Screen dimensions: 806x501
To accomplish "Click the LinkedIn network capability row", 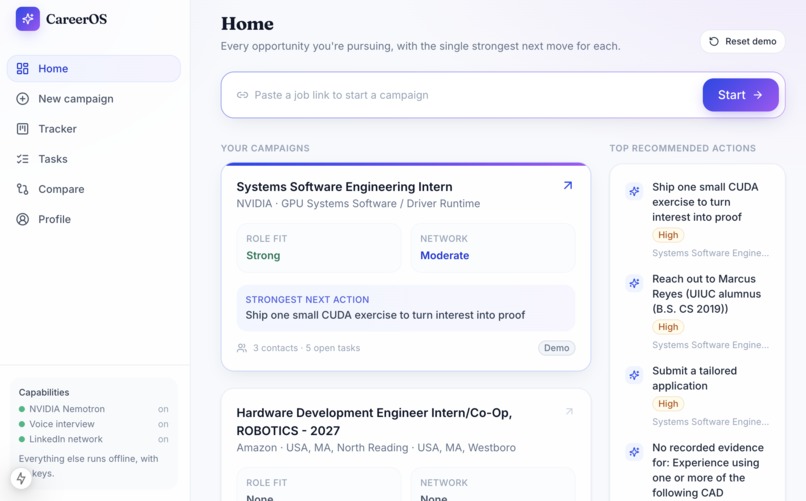I will pos(94,439).
